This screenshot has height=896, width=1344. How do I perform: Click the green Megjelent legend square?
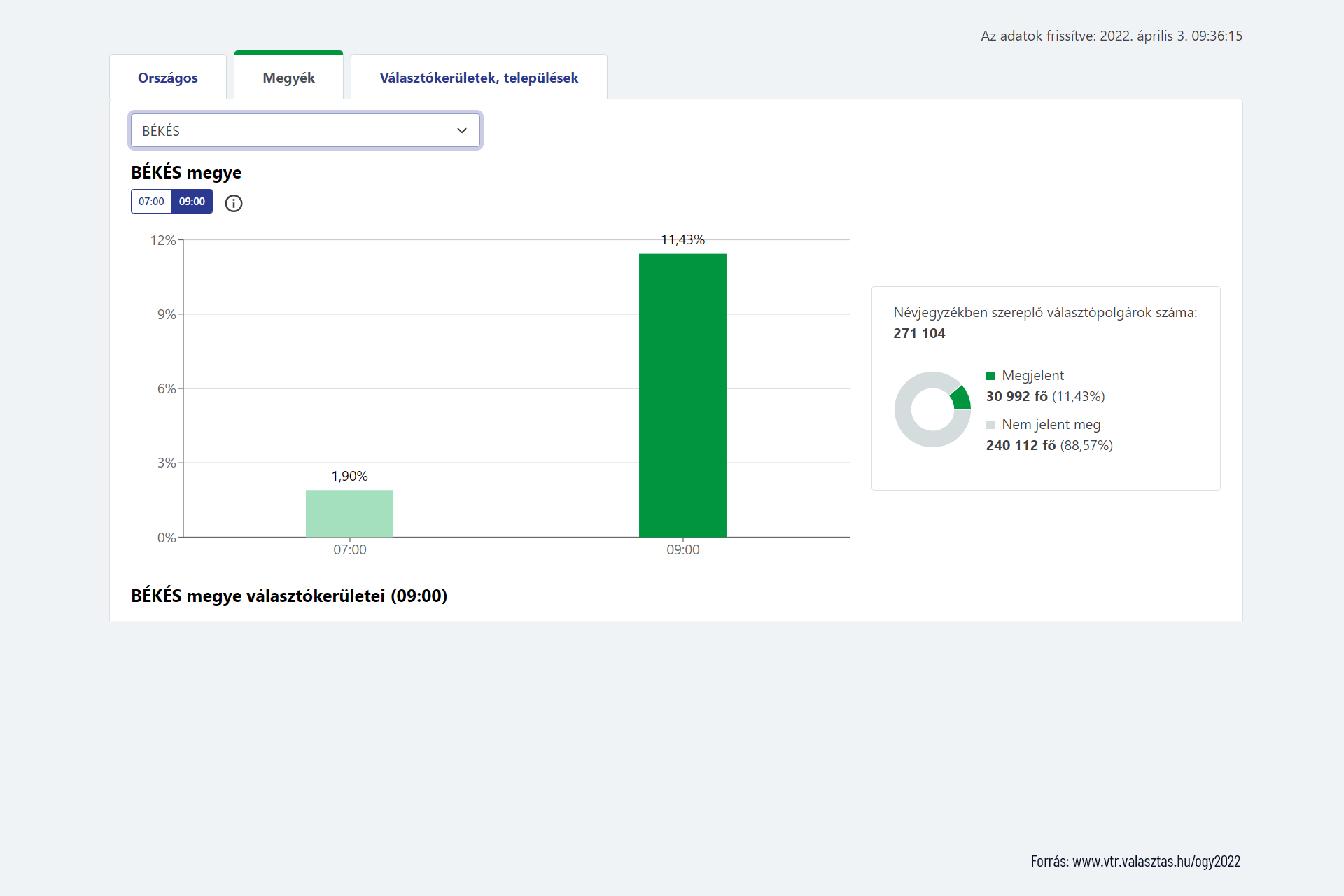[x=990, y=376]
